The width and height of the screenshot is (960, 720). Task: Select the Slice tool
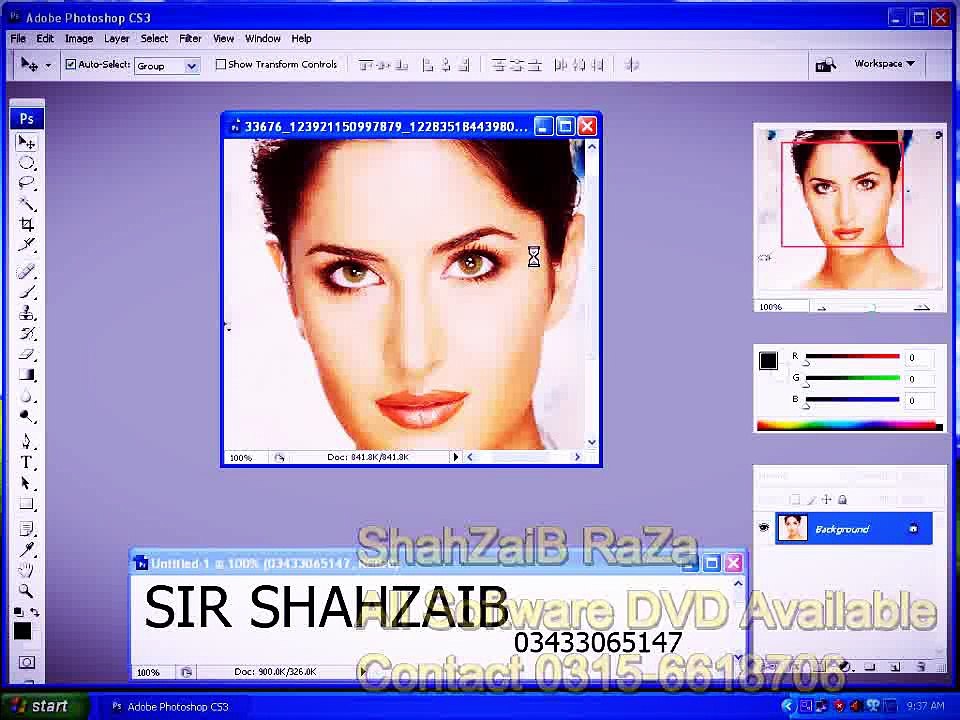pyautogui.click(x=26, y=244)
